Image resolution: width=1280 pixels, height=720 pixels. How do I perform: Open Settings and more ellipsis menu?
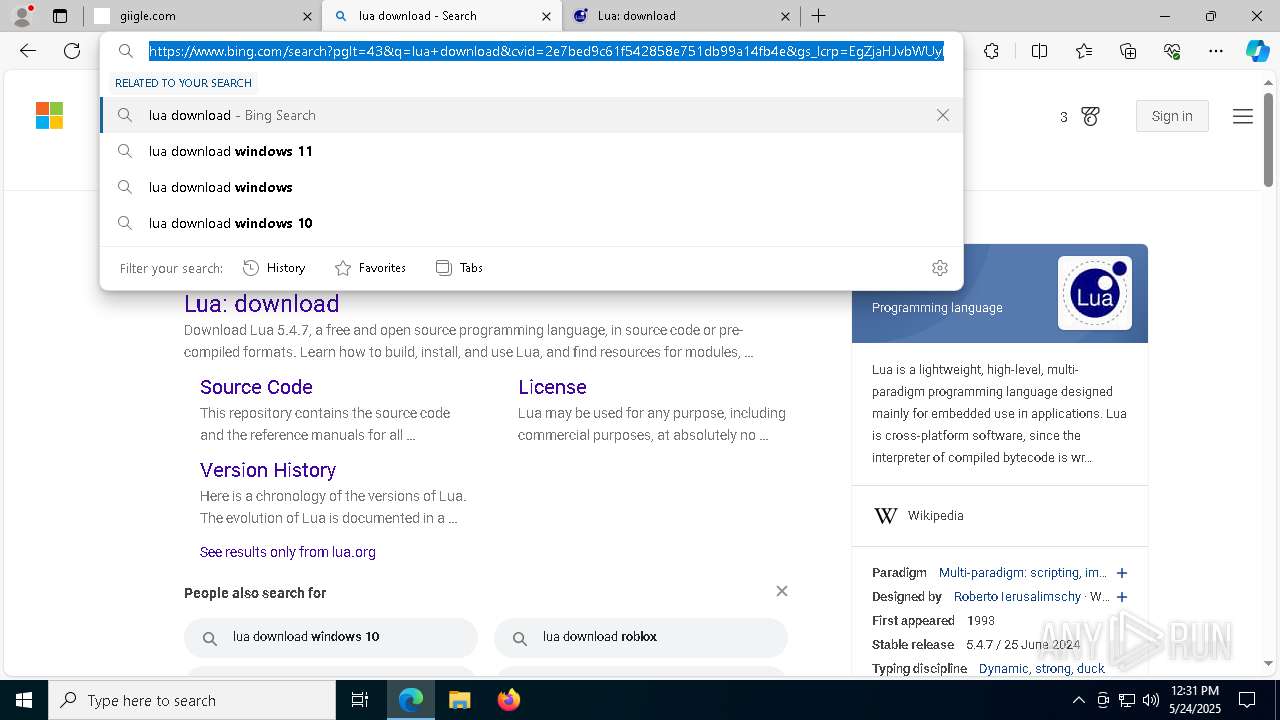[x=1216, y=51]
